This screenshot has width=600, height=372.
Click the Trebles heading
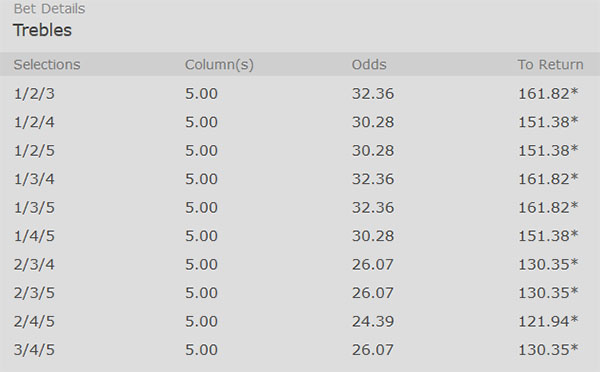42,30
